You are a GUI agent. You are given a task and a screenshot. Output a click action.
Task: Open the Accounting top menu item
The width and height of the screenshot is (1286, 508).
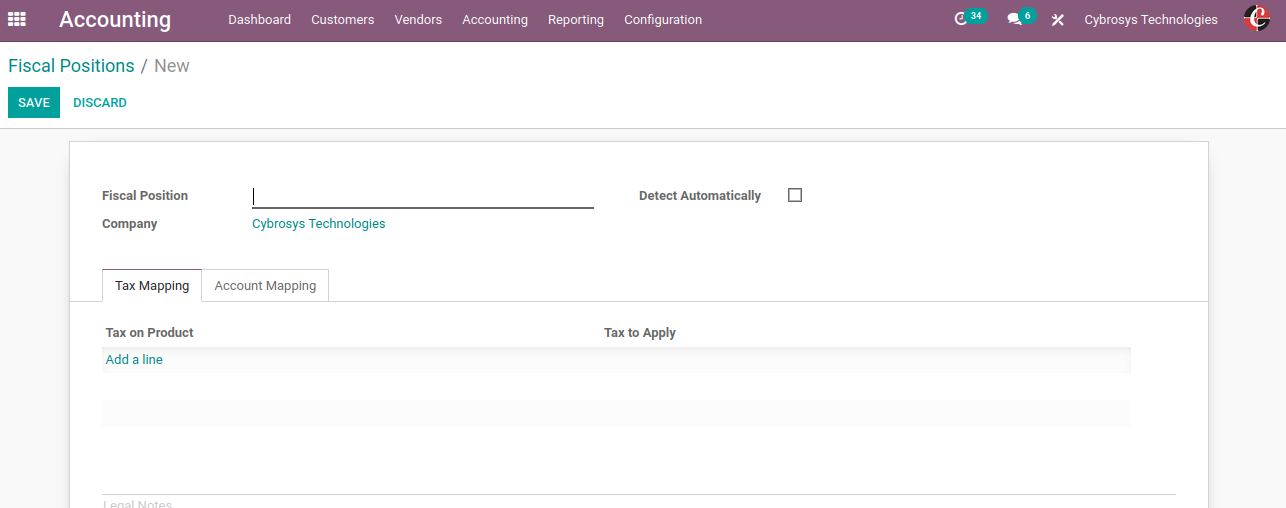point(495,20)
